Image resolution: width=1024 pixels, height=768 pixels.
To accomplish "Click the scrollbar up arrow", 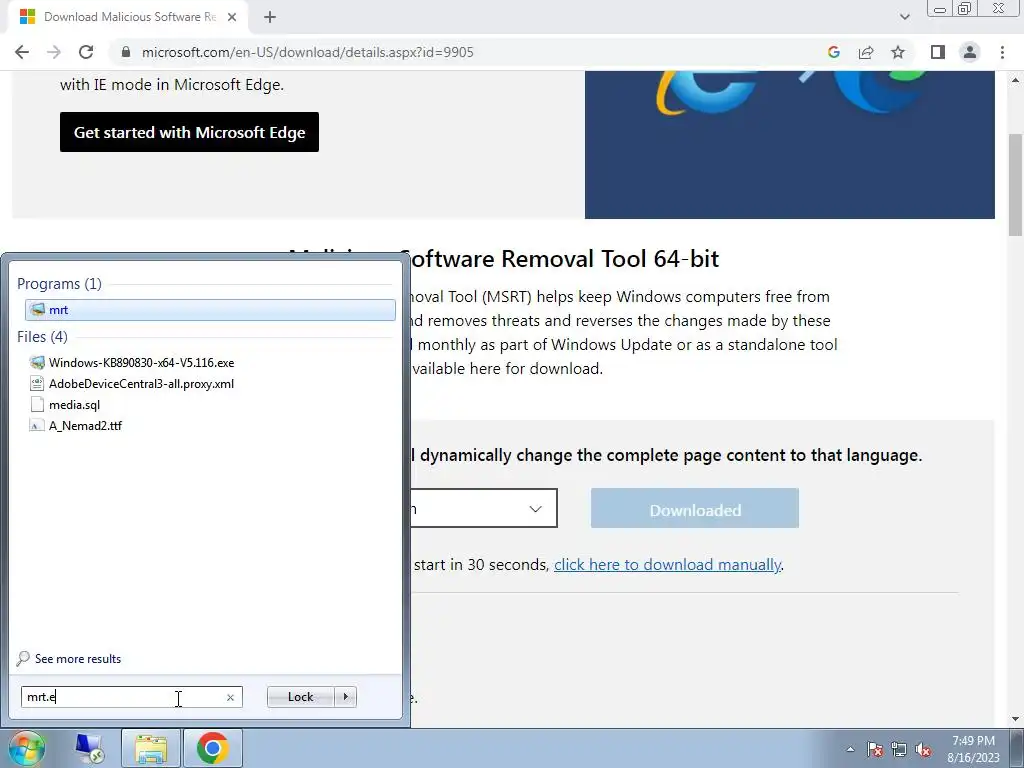I will tap(1016, 80).
